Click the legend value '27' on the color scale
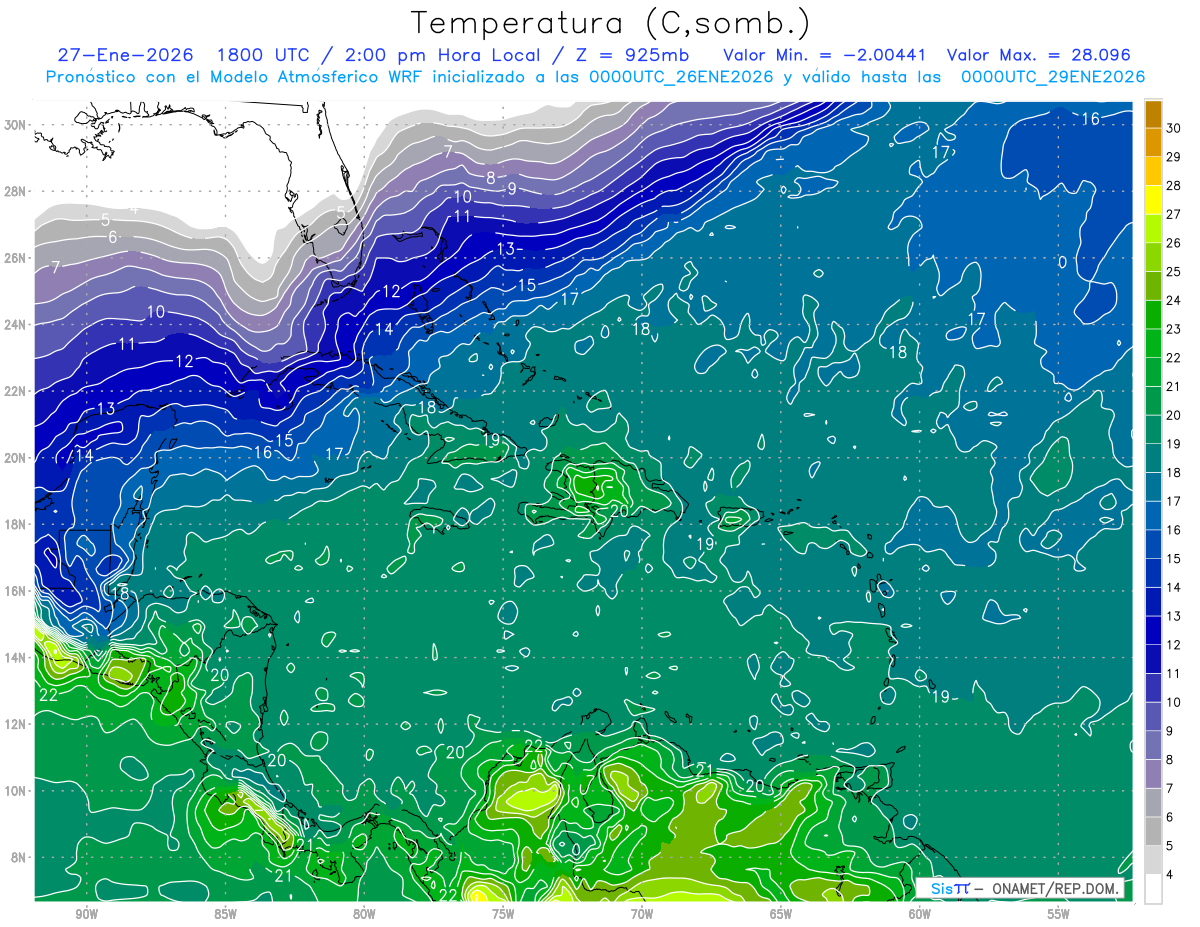 1175,214
